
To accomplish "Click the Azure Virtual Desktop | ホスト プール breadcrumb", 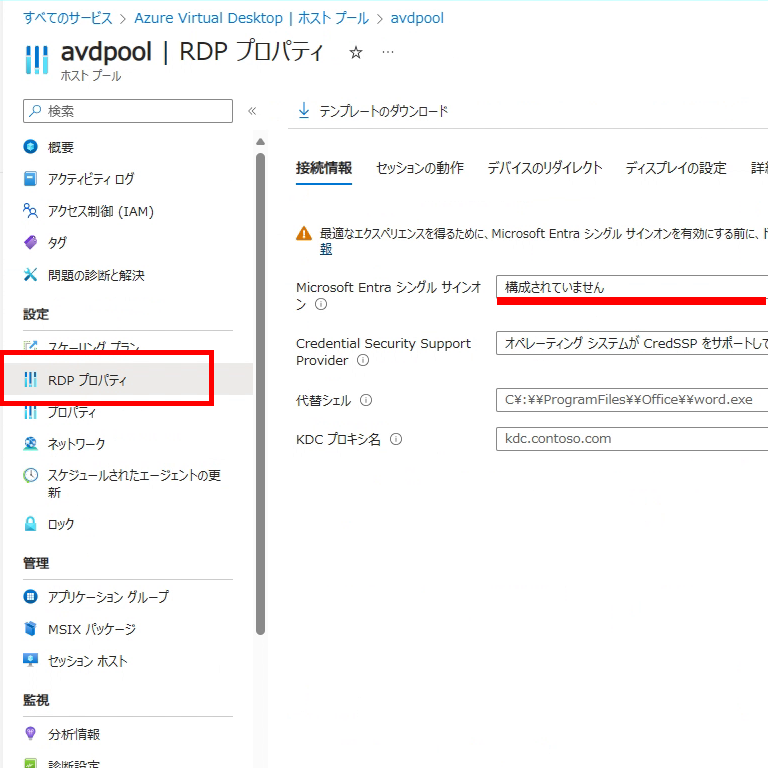I will coord(251,18).
